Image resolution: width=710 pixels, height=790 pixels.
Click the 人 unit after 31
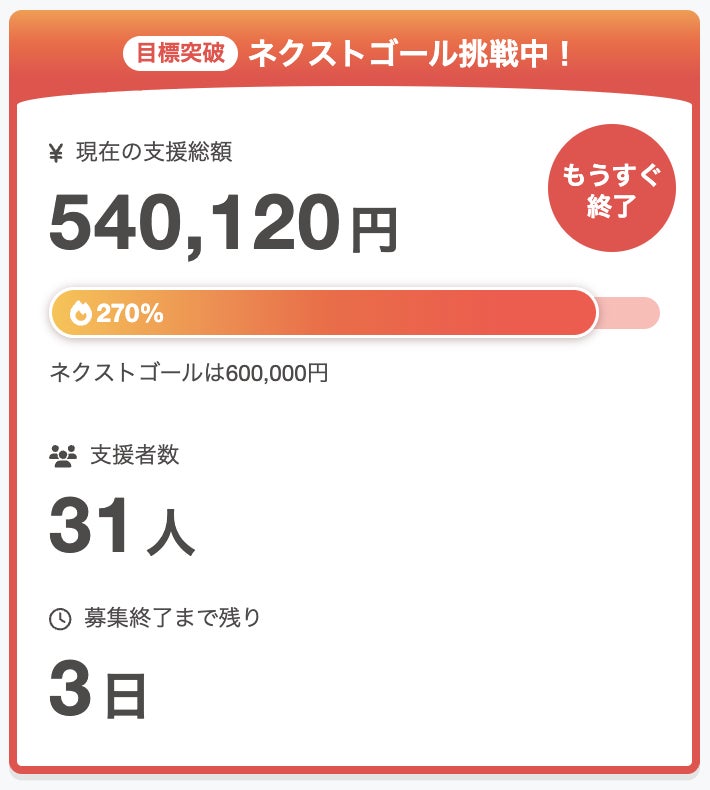[x=170, y=534]
